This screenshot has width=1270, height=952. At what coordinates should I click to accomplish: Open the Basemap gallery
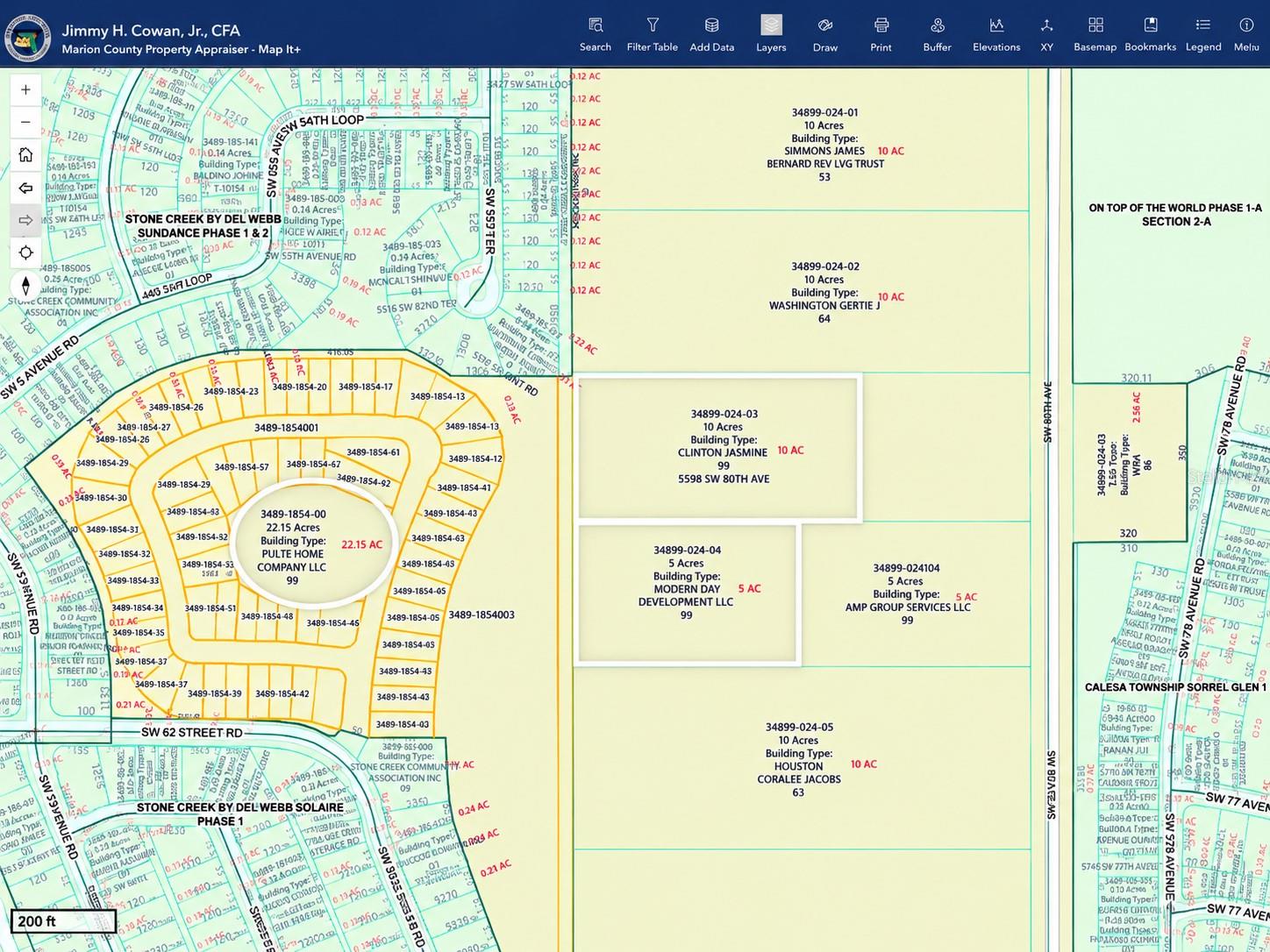[x=1095, y=34]
